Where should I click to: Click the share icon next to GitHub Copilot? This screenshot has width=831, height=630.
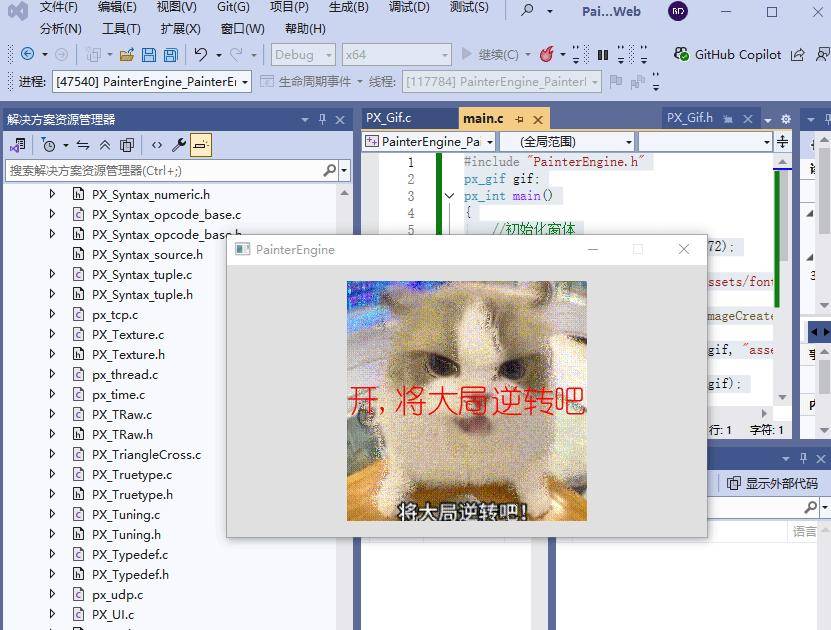point(798,55)
